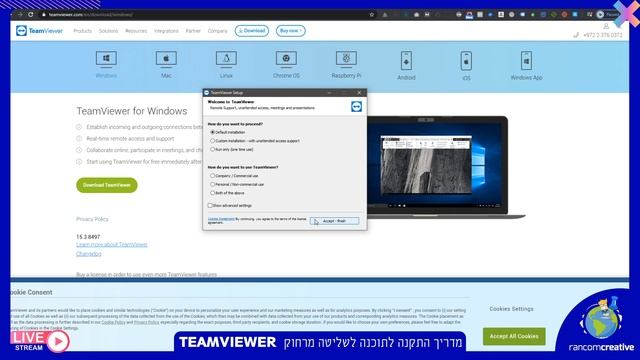
Task: Click the TeamViewer logo in the Setup dialog
Action: (356, 107)
